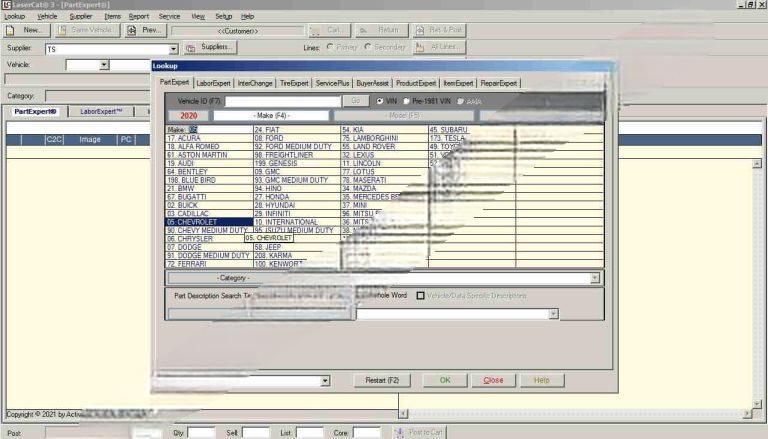Image resolution: width=768 pixels, height=439 pixels.
Task: Switch to the InterChange tab
Action: tap(255, 83)
